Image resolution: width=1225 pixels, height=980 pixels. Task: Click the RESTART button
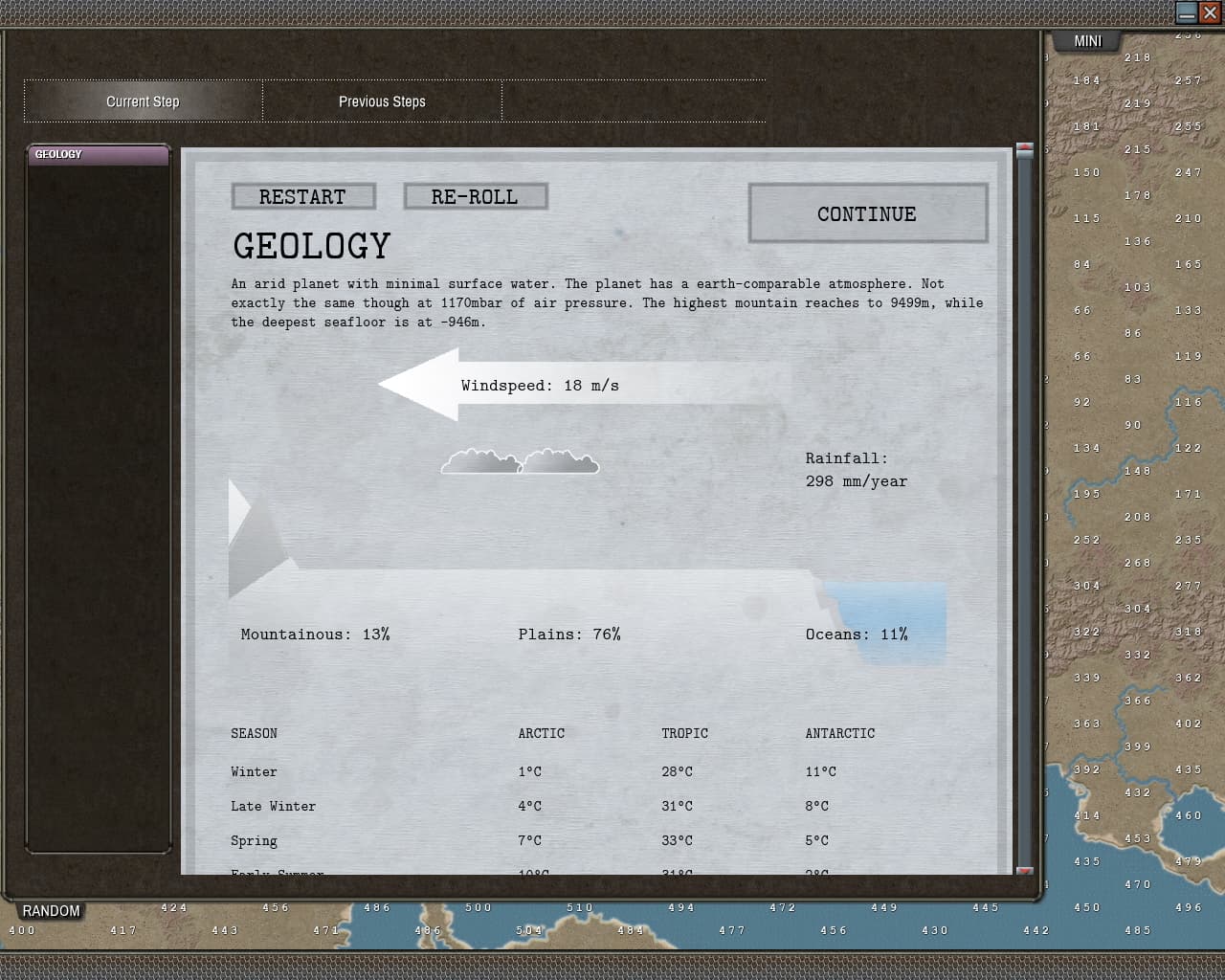point(303,196)
